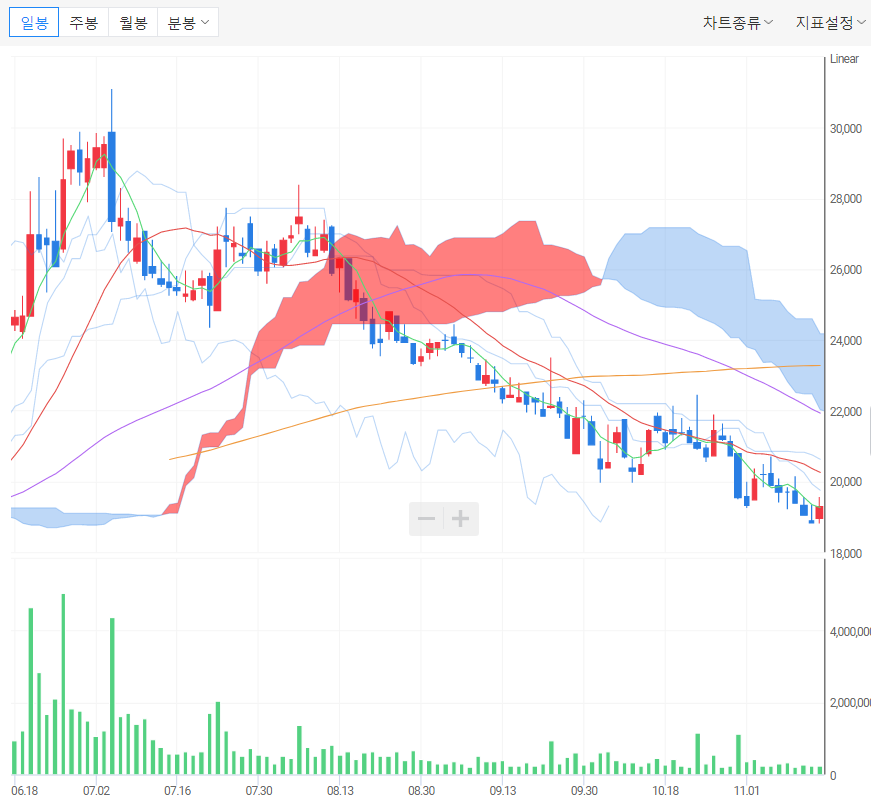Image resolution: width=871 pixels, height=806 pixels.
Task: Click the long blue candlestick near 07.02
Action: point(112,177)
